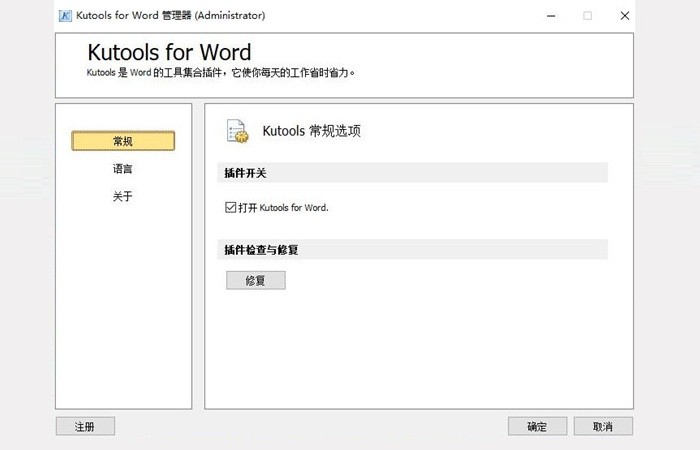Viewport: 700px width, 450px height.
Task: Uncheck the 打开 Kutools for Word checkbox
Action: coord(231,208)
